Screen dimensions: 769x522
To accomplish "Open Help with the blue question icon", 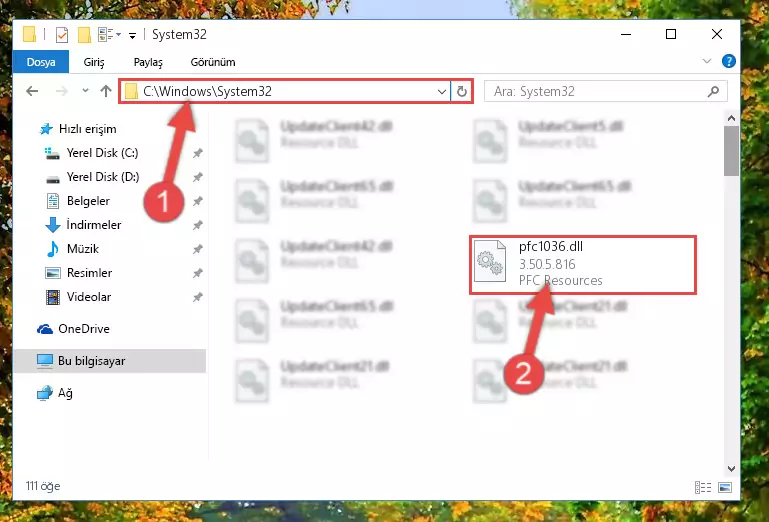I will pos(729,61).
